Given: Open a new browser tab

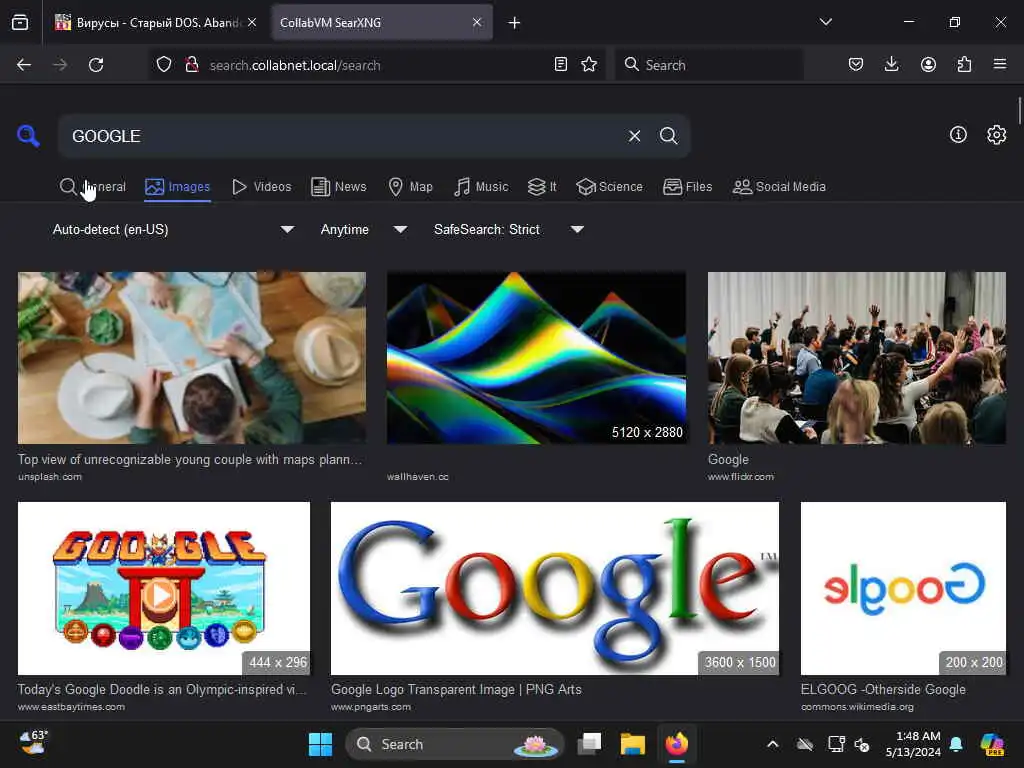Looking at the screenshot, I should (x=515, y=23).
